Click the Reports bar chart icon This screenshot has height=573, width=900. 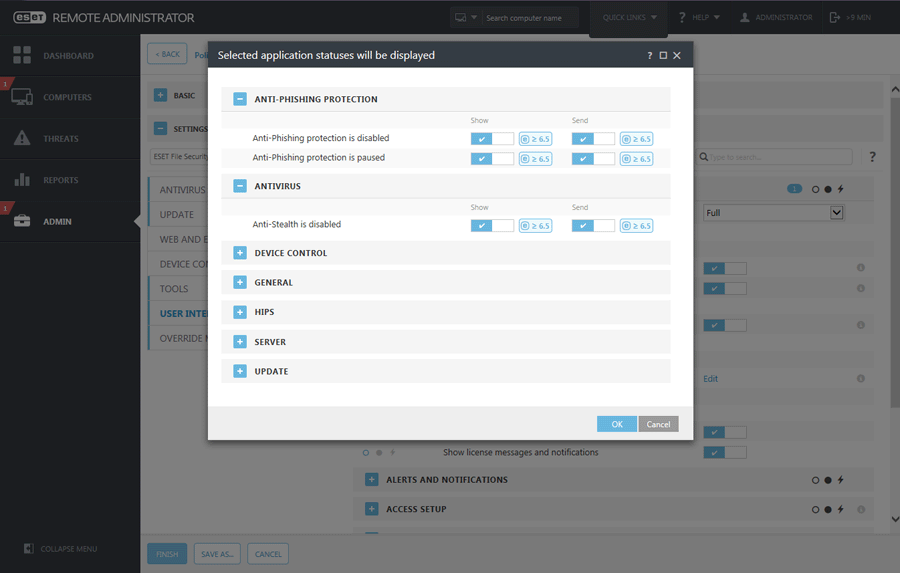[22, 180]
